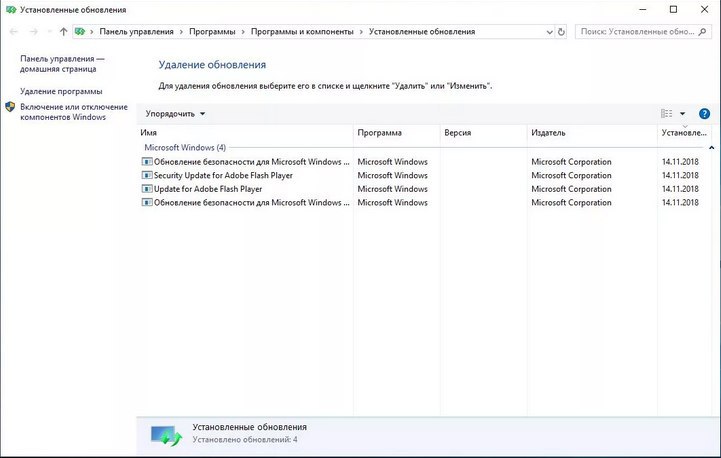Open 'Панель управления' breadcrumb

[137, 32]
